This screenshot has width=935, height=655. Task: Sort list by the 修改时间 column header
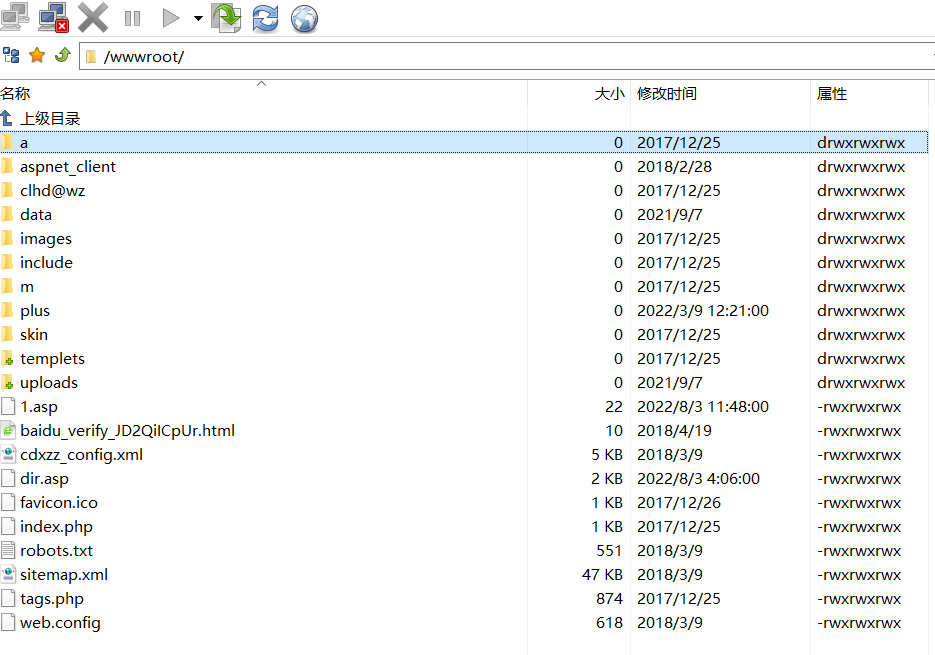tap(667, 94)
